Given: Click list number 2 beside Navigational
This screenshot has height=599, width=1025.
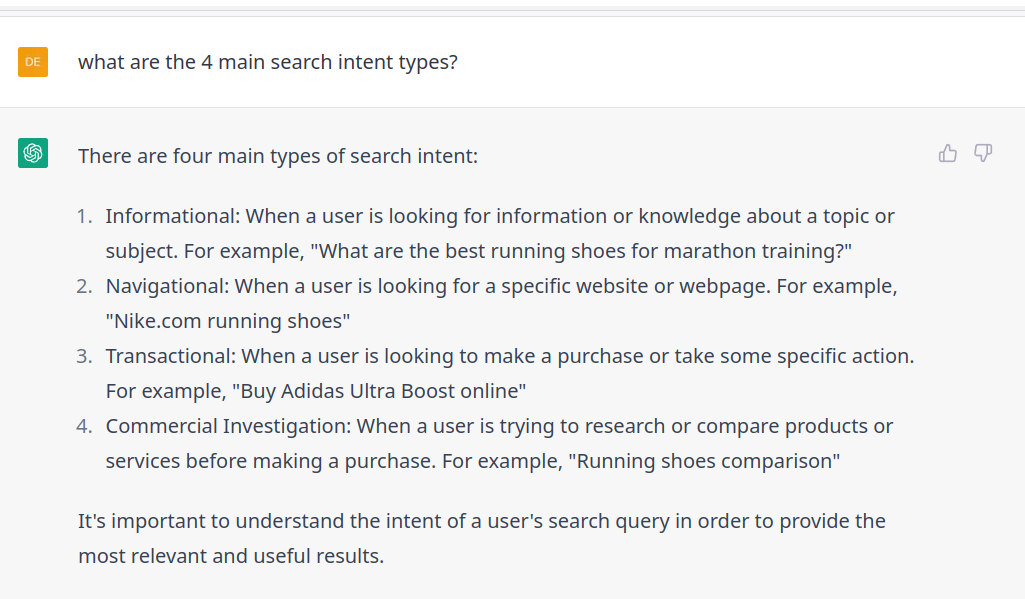Looking at the screenshot, I should click(x=85, y=286).
